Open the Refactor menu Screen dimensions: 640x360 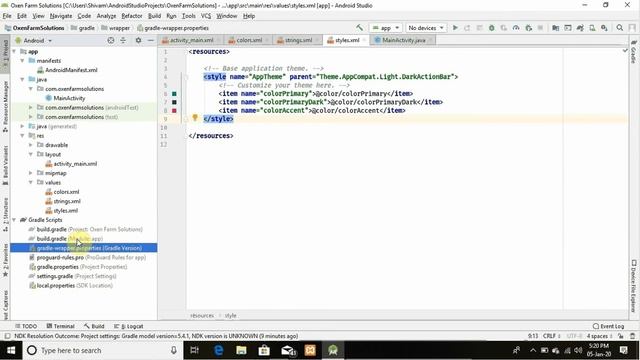[132, 16]
